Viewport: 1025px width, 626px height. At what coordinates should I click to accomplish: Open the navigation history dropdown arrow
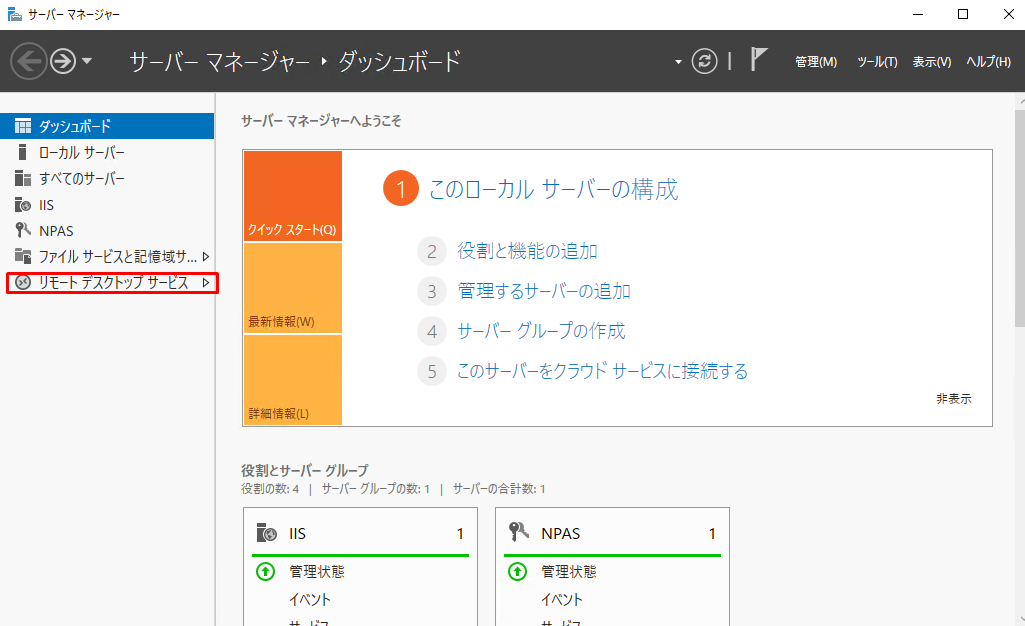[x=87, y=61]
